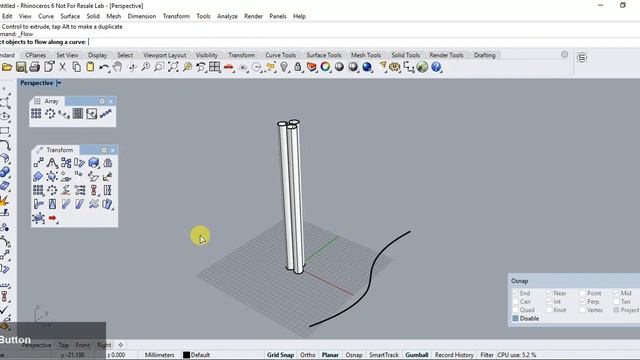Toggle the Disable osnap checkbox
Image resolution: width=640 pixels, height=360 pixels.
click(515, 318)
